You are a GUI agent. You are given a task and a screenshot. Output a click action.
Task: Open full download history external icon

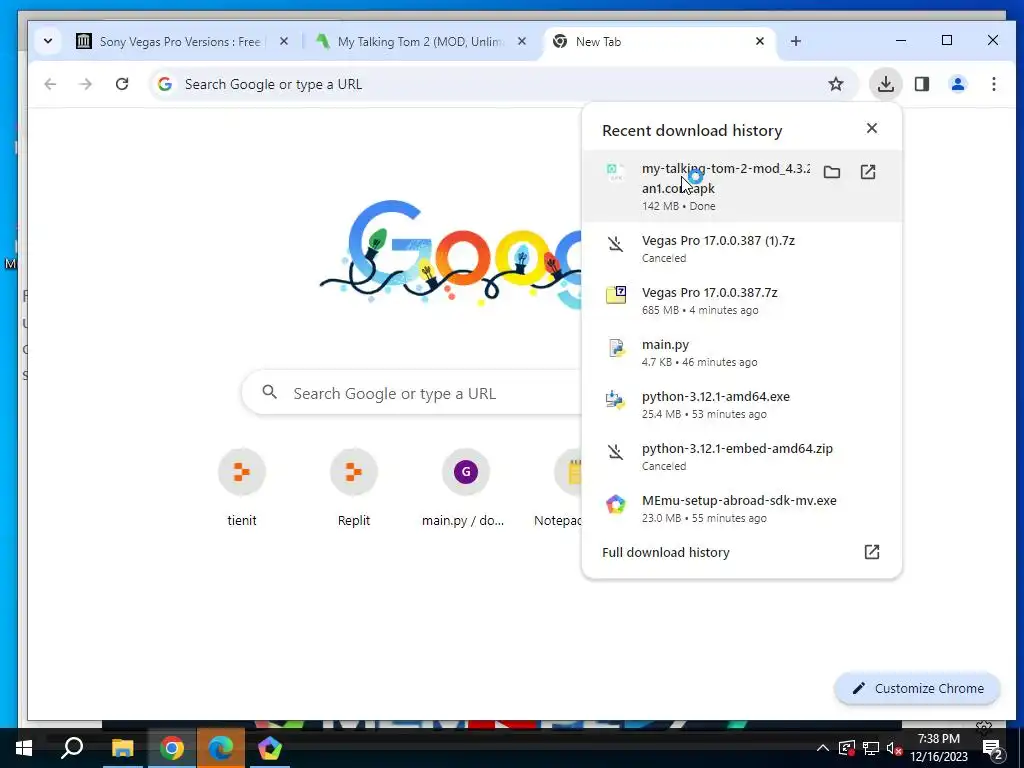point(872,552)
